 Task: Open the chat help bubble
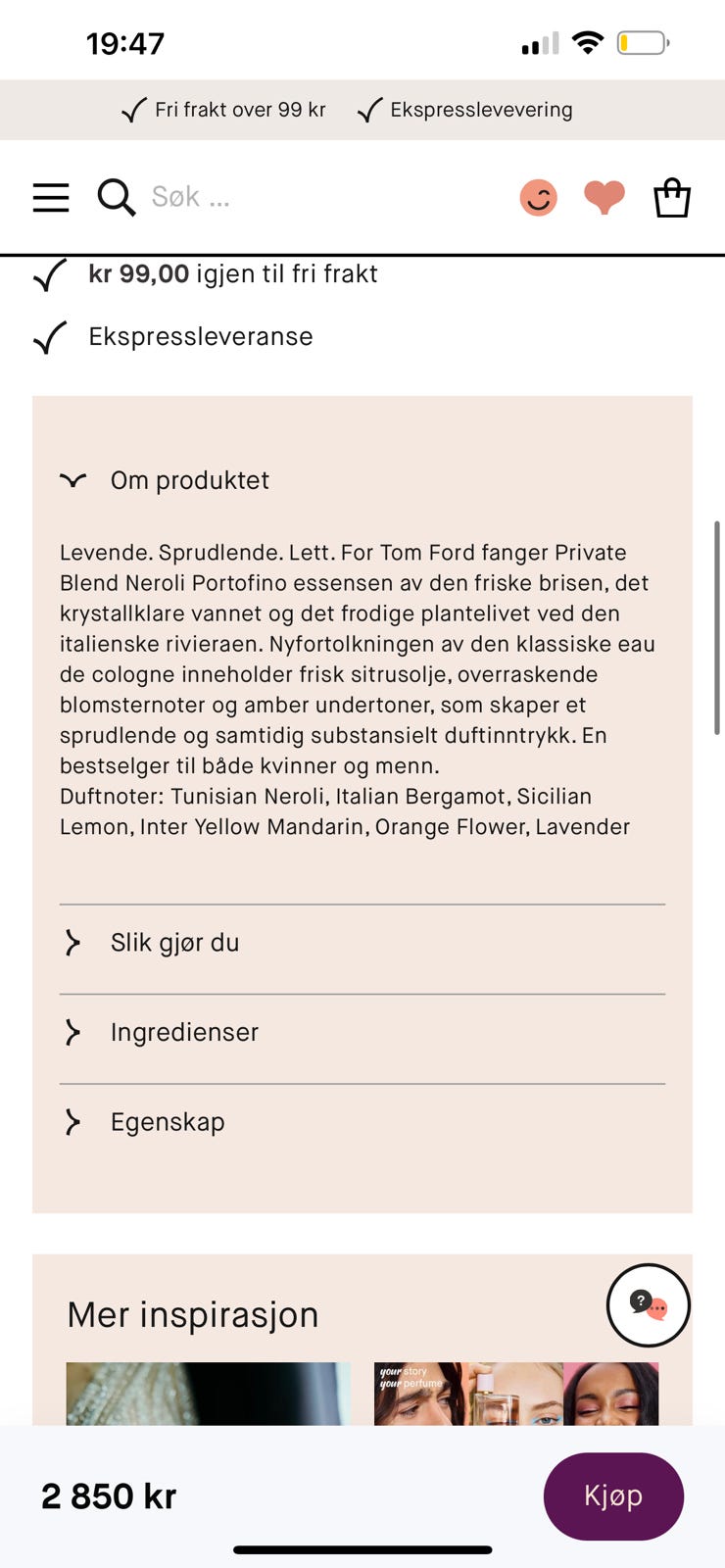pyautogui.click(x=649, y=1305)
